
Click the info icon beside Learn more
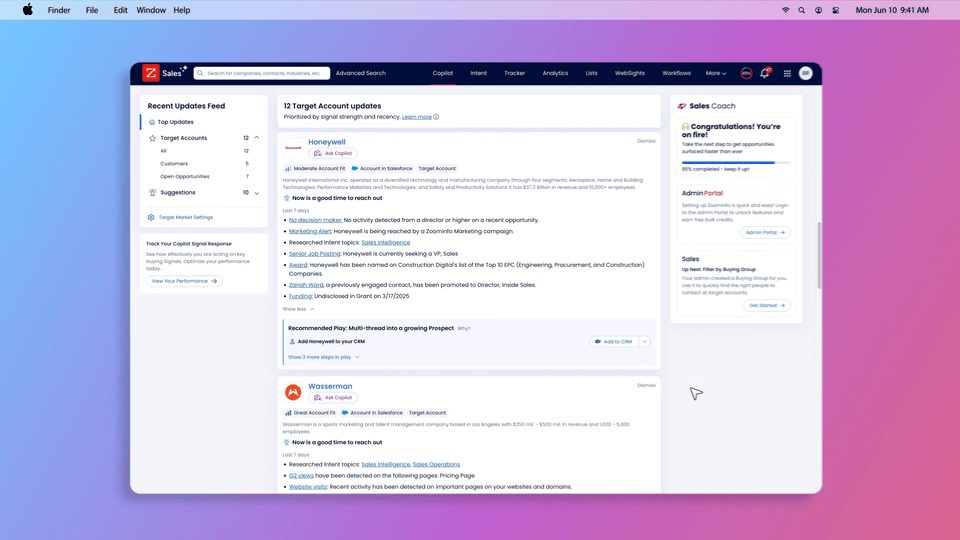click(x=436, y=117)
